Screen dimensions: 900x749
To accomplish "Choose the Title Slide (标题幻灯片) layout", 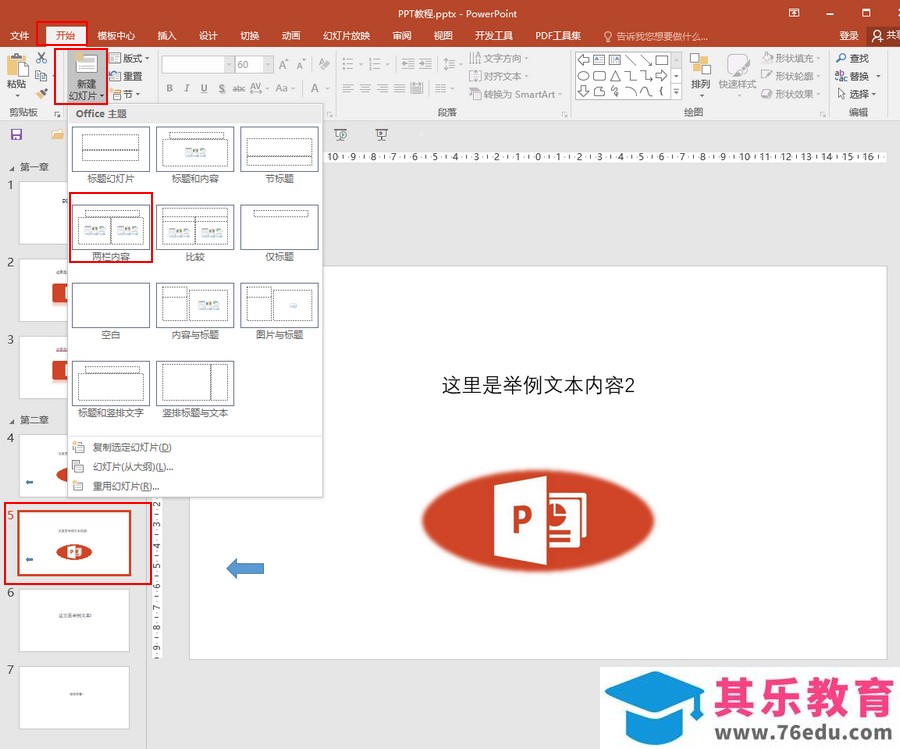I will point(111,156).
